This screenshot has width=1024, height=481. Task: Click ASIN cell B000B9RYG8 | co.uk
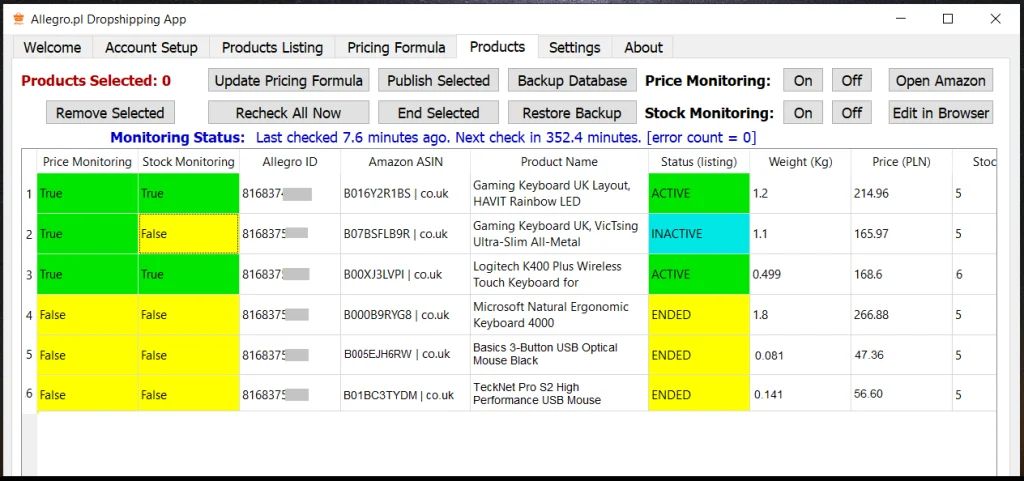tap(406, 315)
